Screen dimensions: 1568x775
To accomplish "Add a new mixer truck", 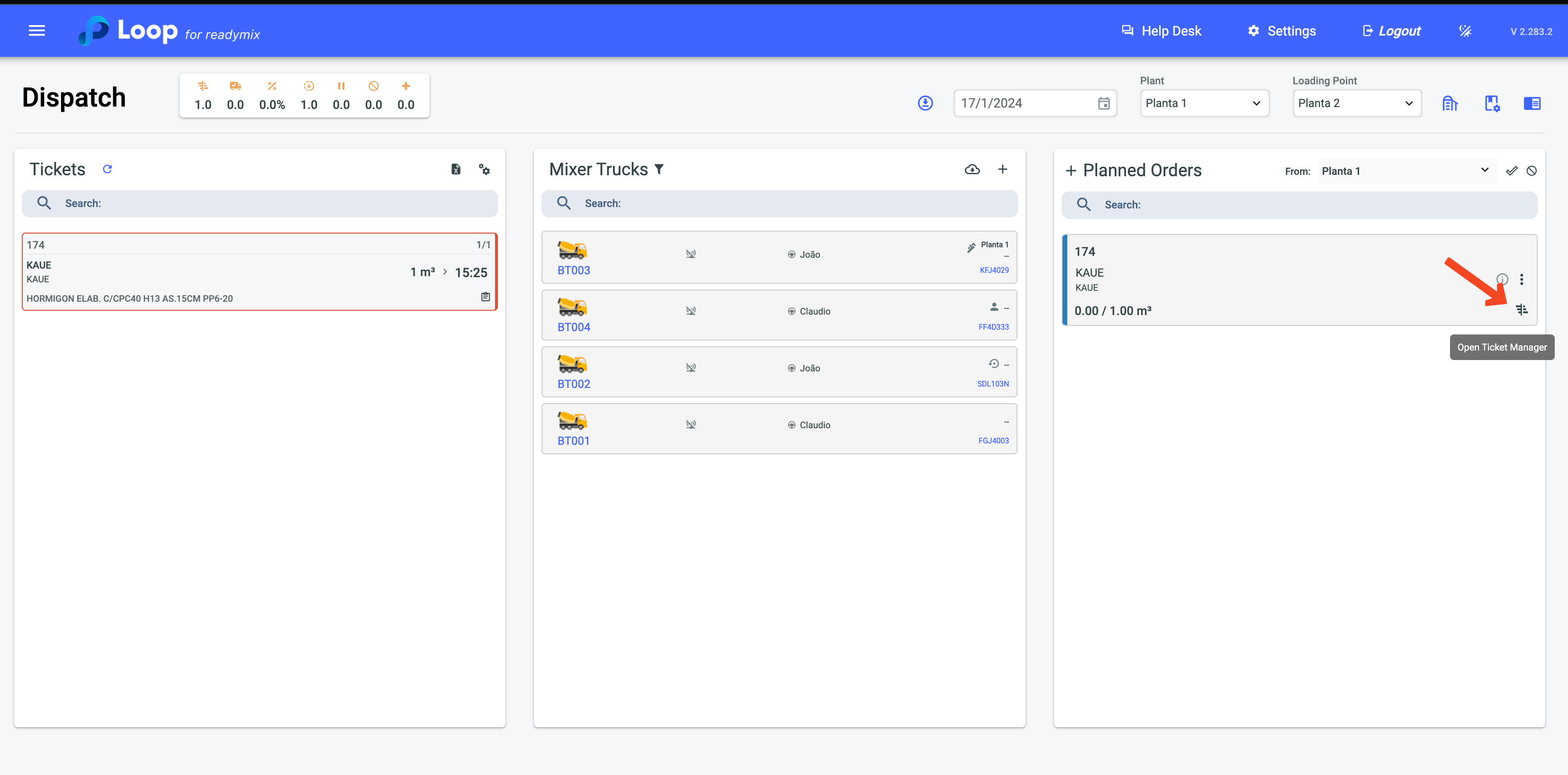I will pyautogui.click(x=1002, y=169).
